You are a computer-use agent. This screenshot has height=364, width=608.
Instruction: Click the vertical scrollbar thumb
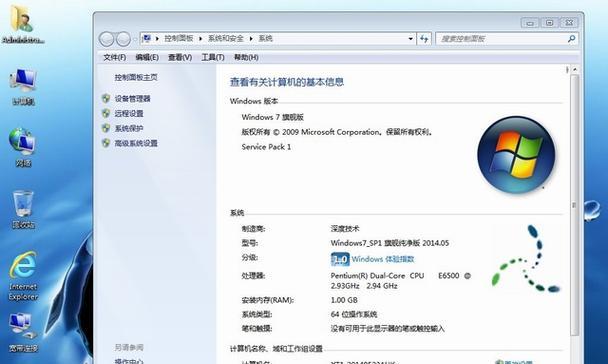pos(575,205)
